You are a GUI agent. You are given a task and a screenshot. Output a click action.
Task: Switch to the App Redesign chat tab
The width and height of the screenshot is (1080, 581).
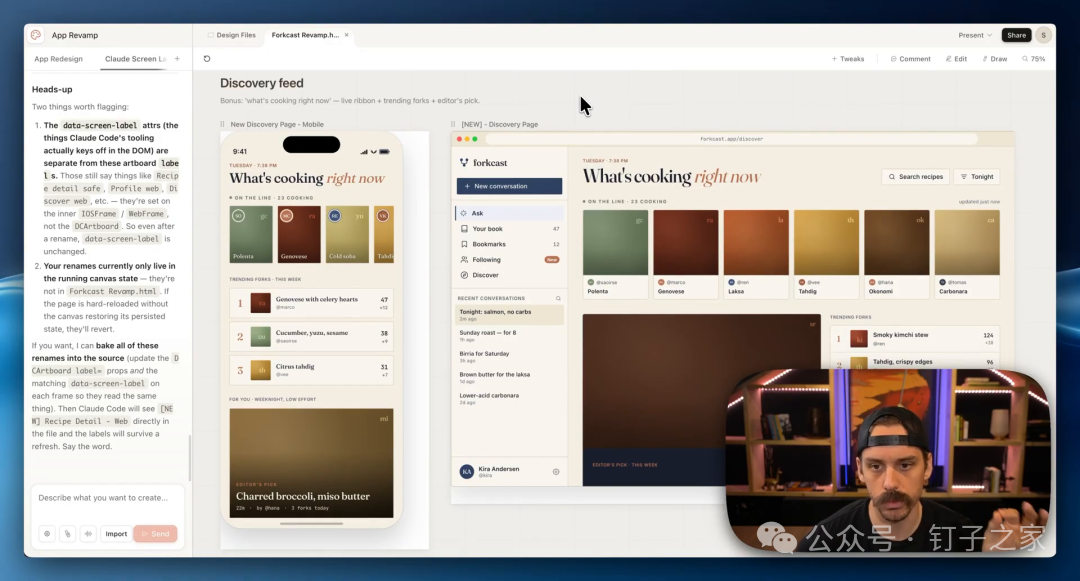[59, 59]
